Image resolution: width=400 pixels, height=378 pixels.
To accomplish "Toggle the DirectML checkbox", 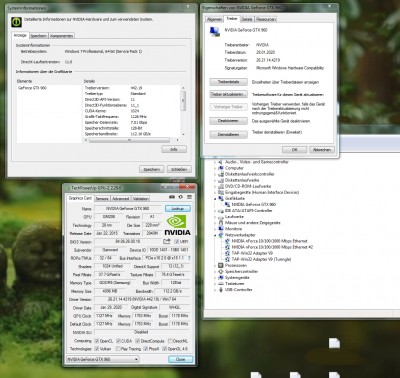I will point(170,341).
